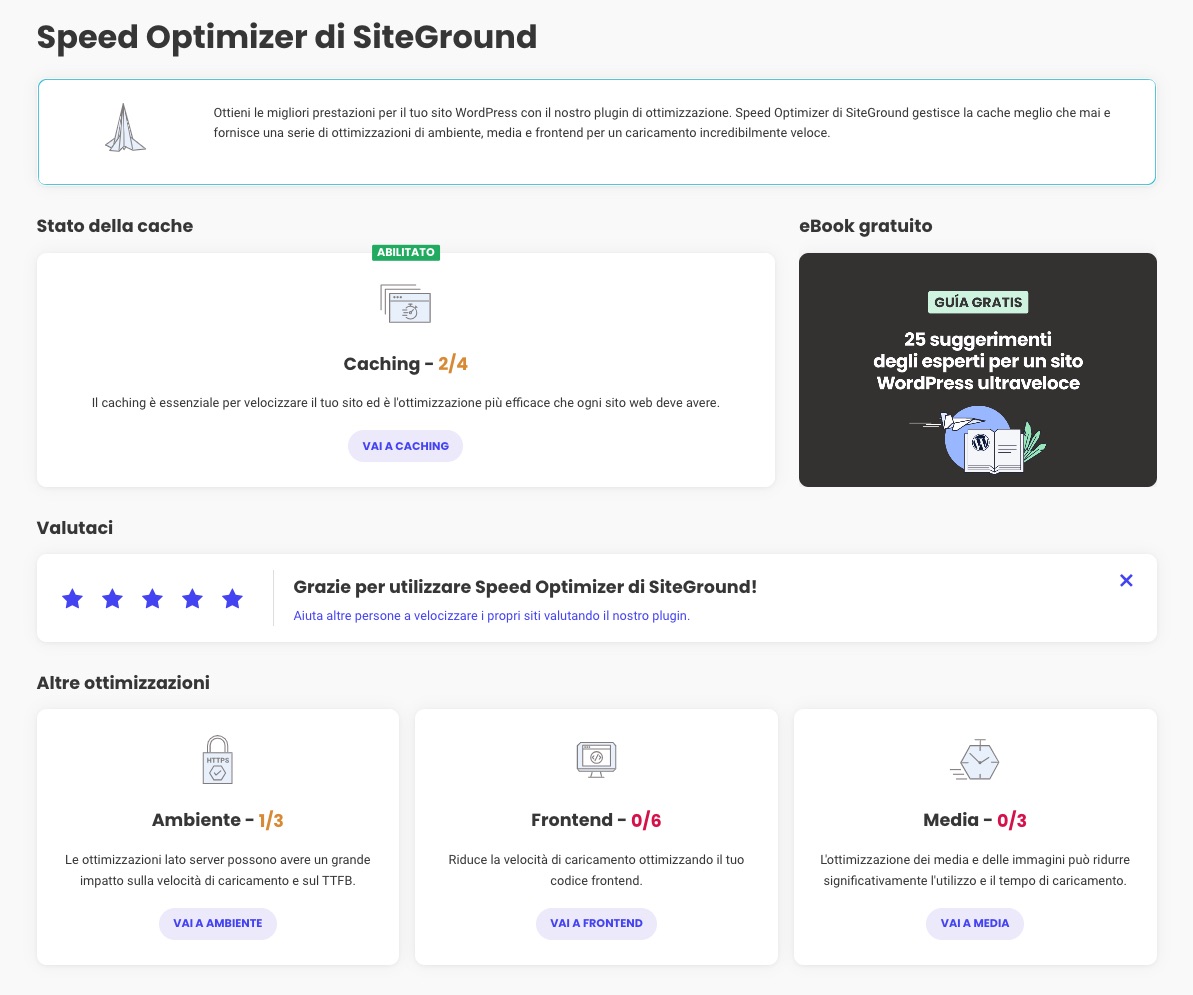The image size is (1193, 995).
Task: Click the intro banner description paragraph
Action: coord(662,122)
